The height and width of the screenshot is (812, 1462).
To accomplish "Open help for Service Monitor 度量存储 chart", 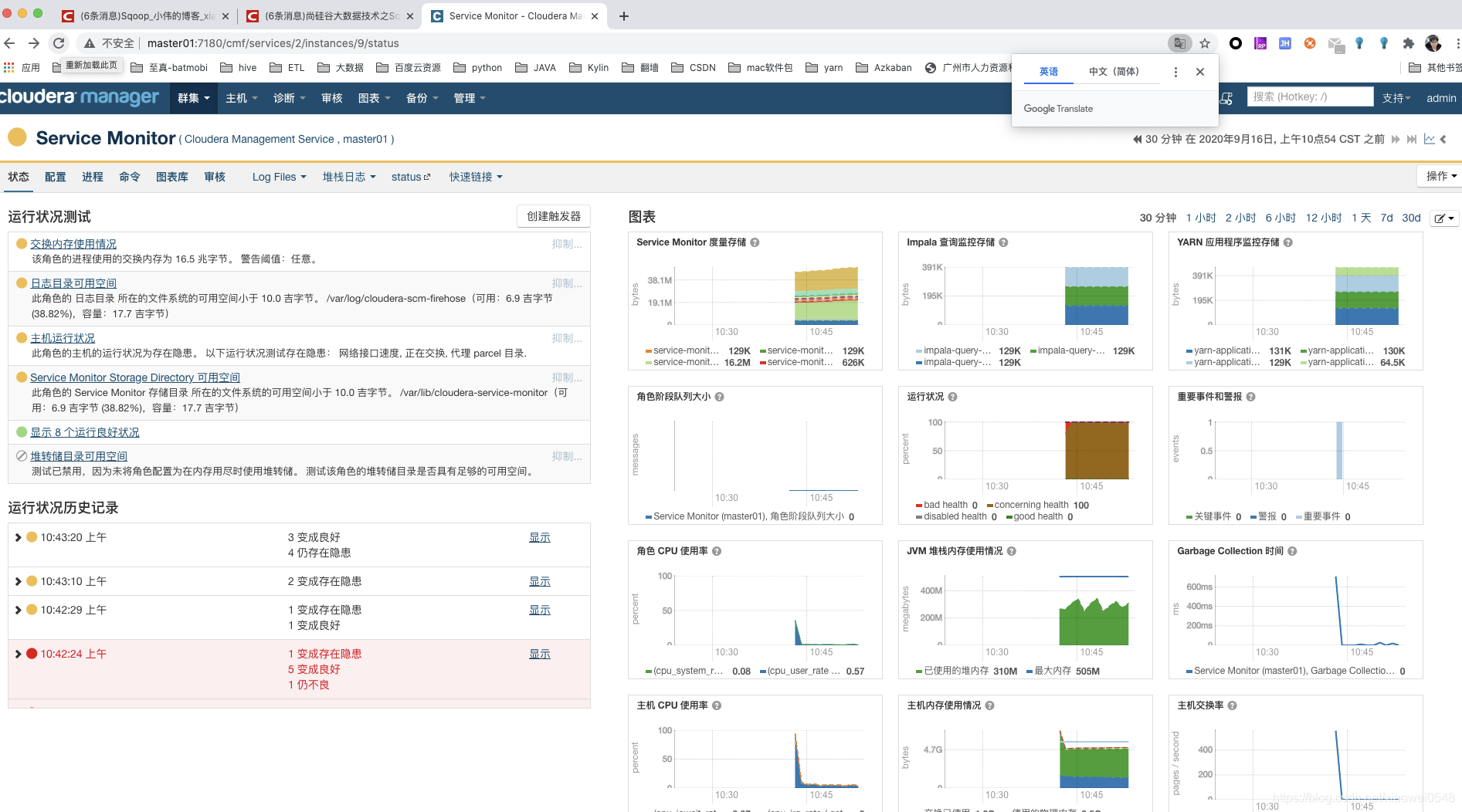I will tap(755, 242).
